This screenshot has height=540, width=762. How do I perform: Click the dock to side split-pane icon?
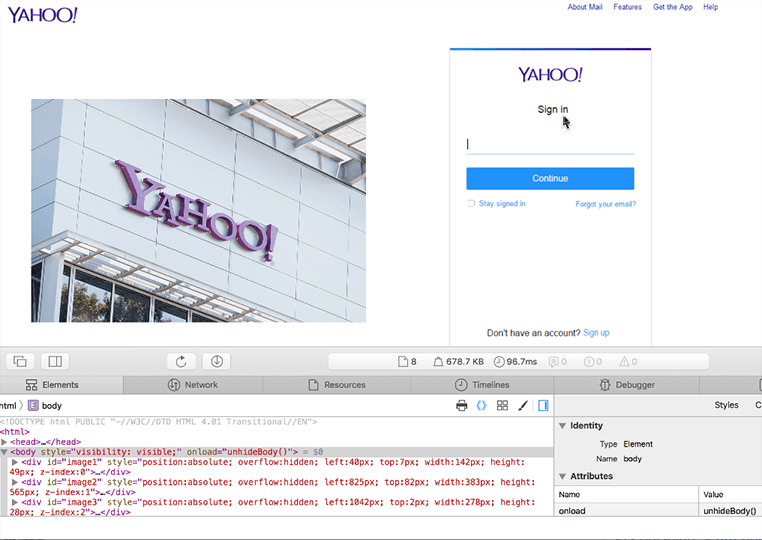55,361
